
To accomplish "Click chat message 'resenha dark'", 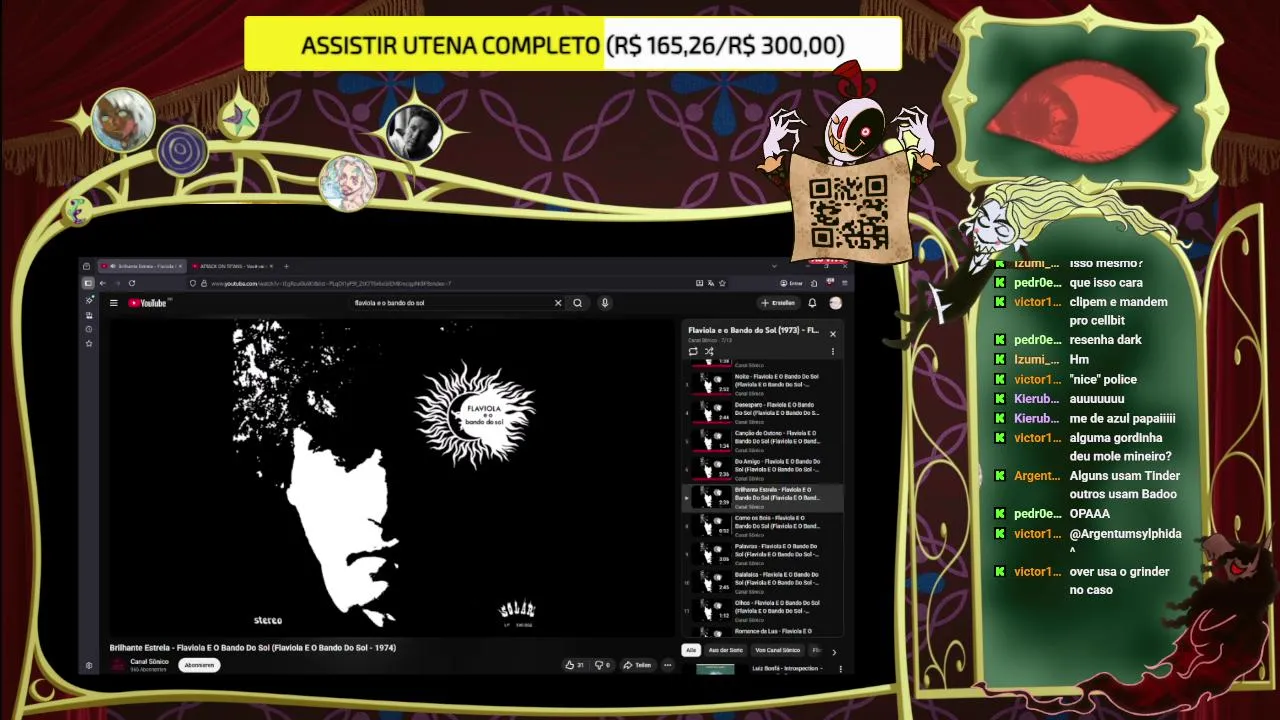I will tap(1105, 340).
